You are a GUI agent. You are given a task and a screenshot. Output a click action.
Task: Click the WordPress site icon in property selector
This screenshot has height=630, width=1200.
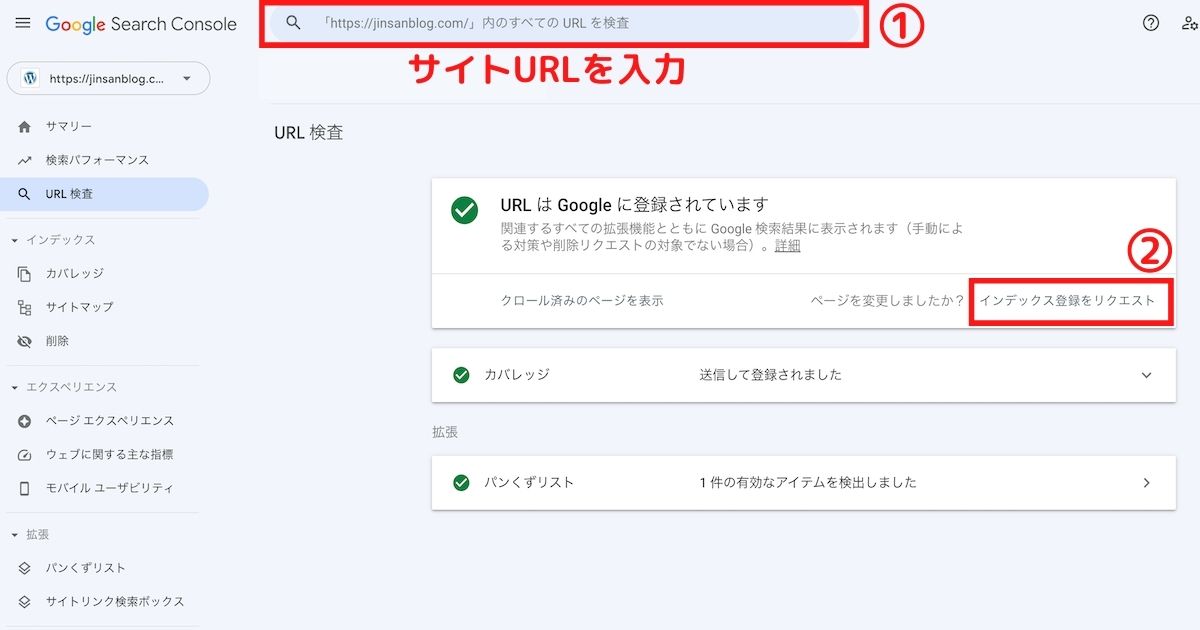[x=30, y=78]
